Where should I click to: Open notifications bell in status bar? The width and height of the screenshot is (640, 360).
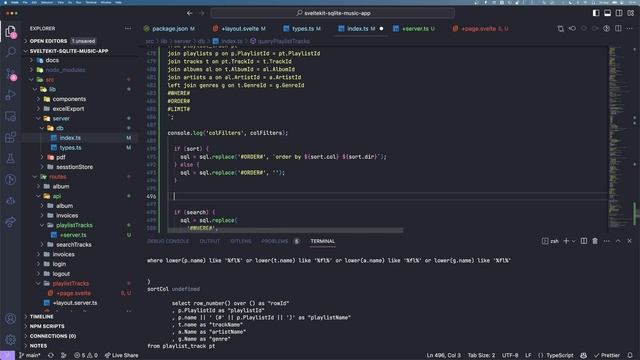pos(630,356)
